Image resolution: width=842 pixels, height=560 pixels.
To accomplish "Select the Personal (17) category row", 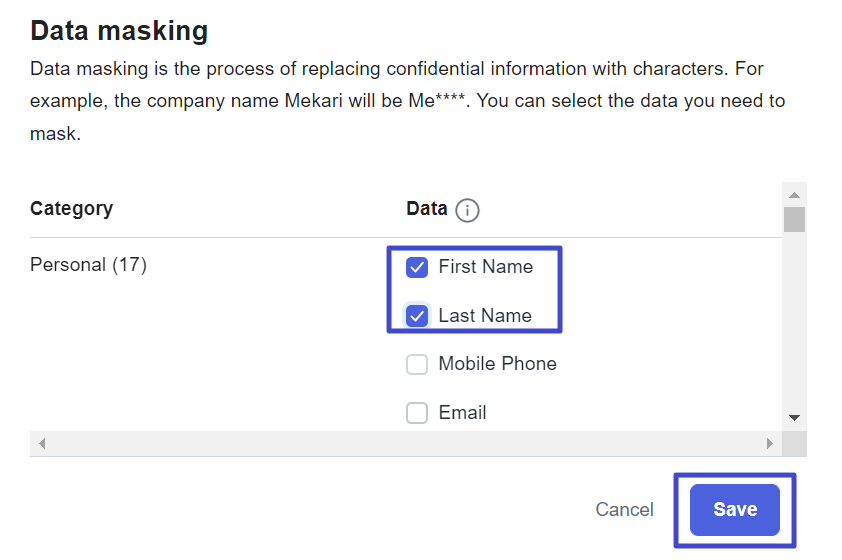I will pos(88,265).
